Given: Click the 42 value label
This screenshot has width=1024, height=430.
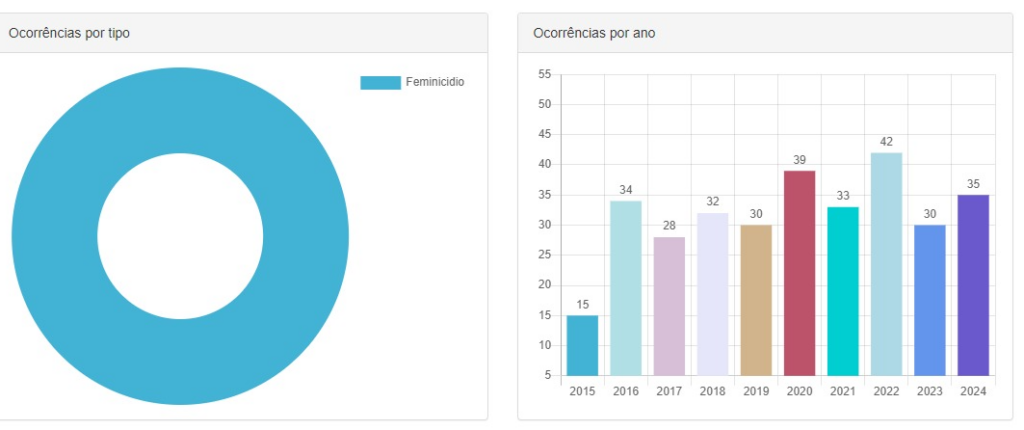Looking at the screenshot, I should [886, 142].
